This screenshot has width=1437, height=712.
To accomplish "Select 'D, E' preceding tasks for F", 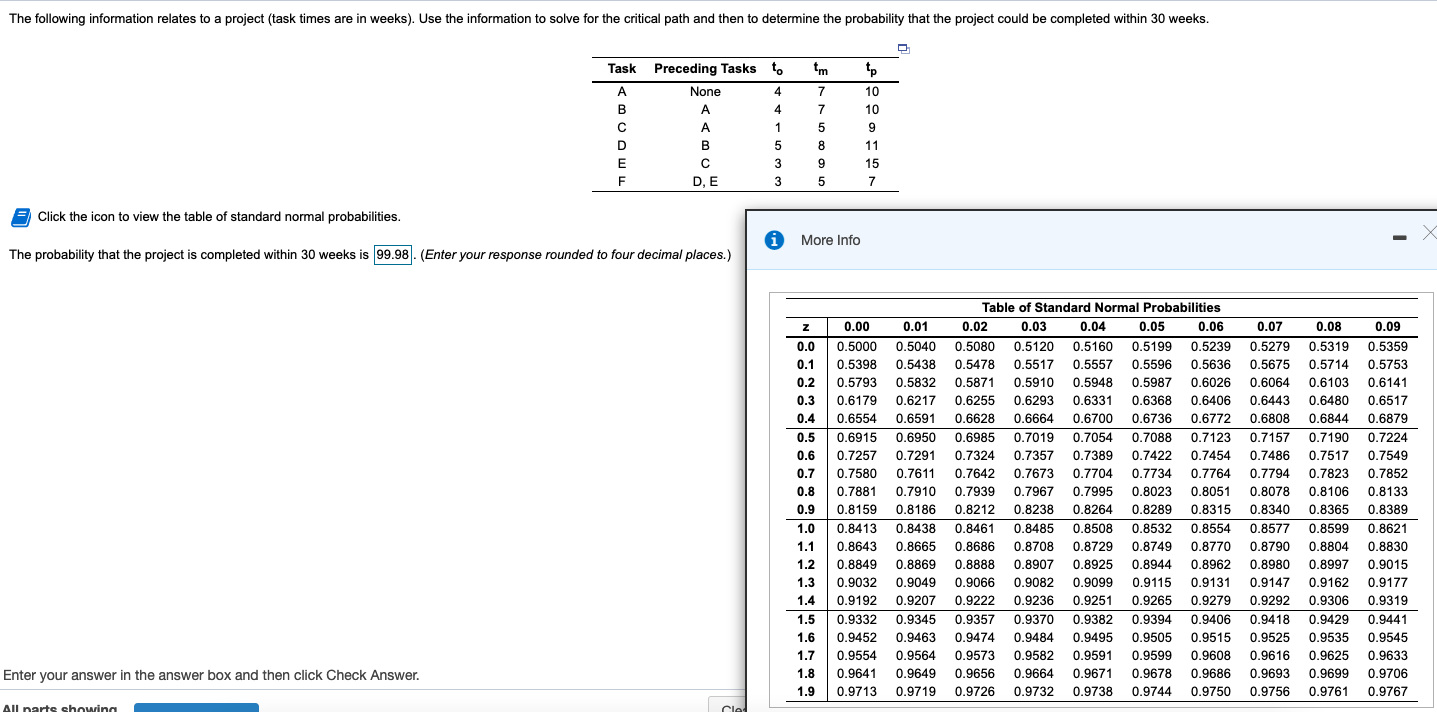I will coord(705,181).
